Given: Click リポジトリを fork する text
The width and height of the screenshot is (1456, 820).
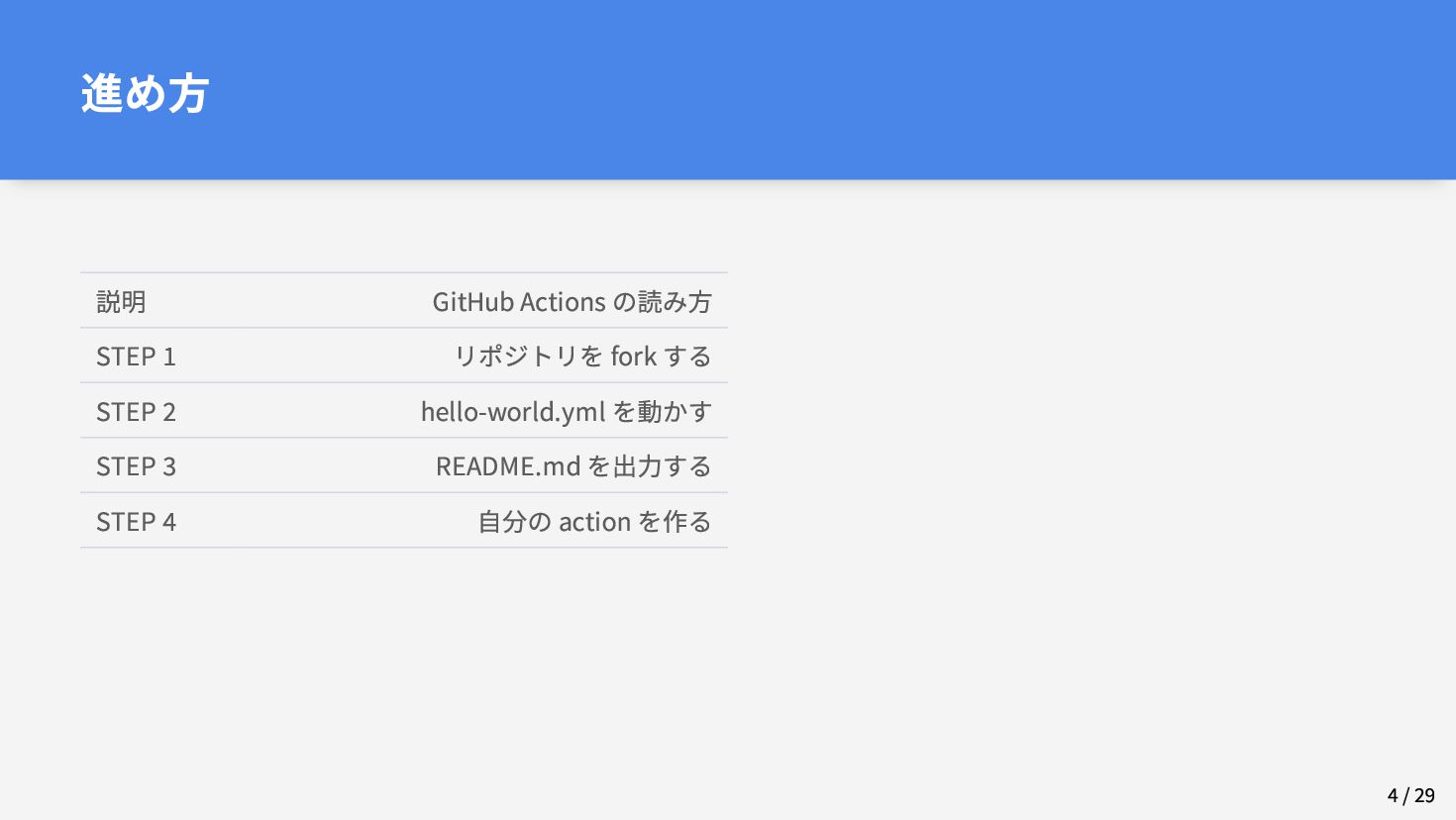Looking at the screenshot, I should [582, 357].
